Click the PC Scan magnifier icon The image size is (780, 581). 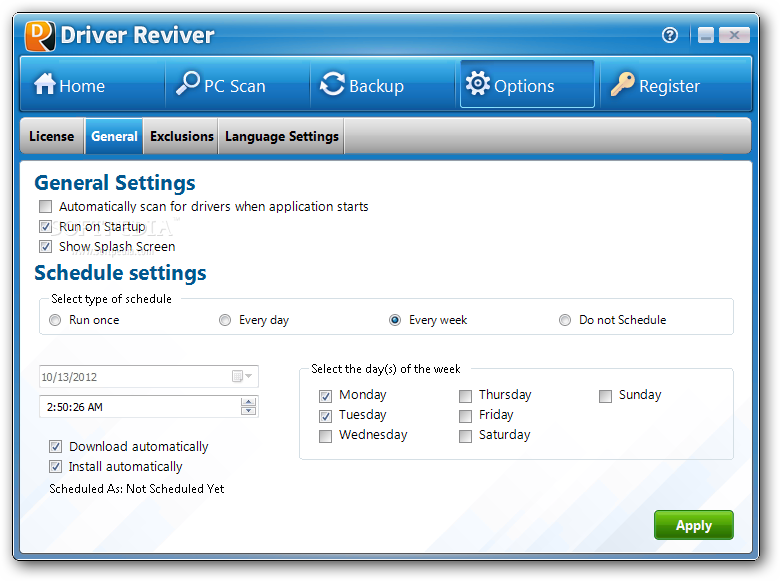coord(188,83)
